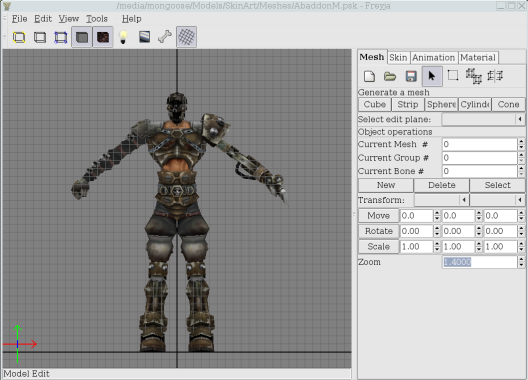The width and height of the screenshot is (528, 380).
Task: Open the View menu
Action: click(x=69, y=19)
